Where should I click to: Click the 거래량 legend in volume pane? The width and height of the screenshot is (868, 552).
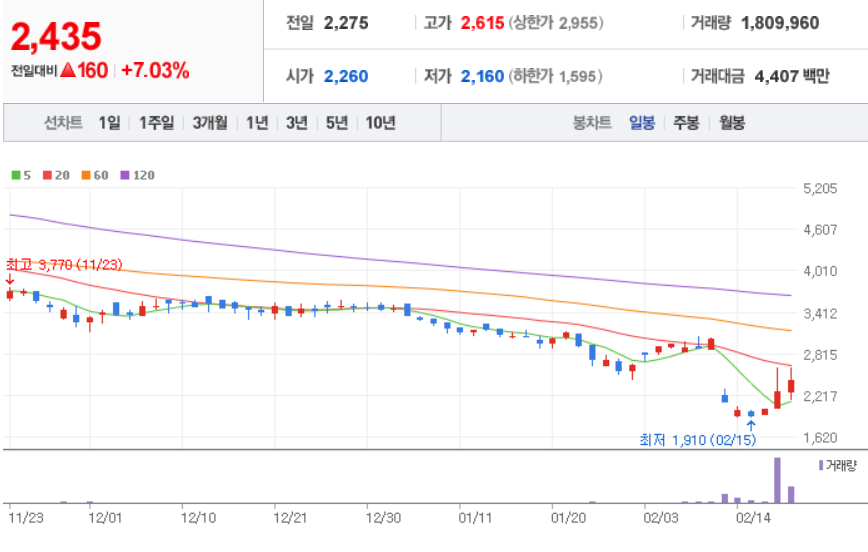click(838, 466)
